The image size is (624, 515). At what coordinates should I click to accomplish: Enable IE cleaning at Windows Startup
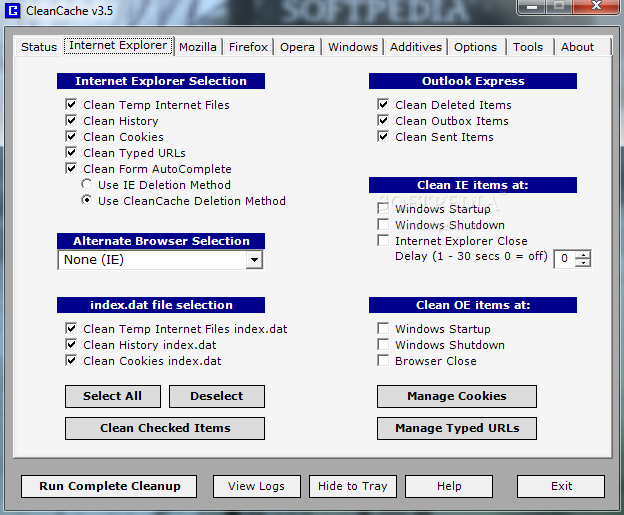pos(383,208)
